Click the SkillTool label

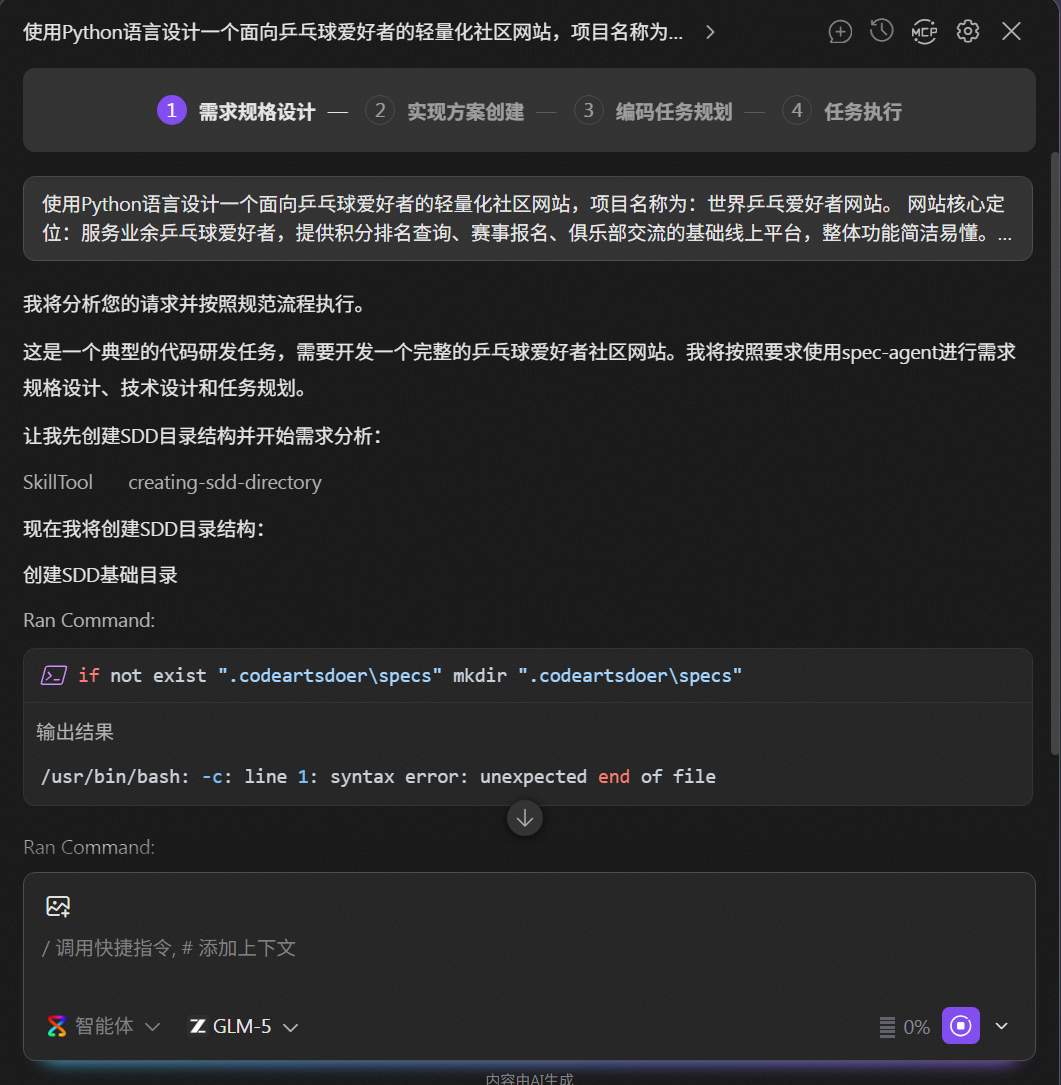pyautogui.click(x=57, y=482)
